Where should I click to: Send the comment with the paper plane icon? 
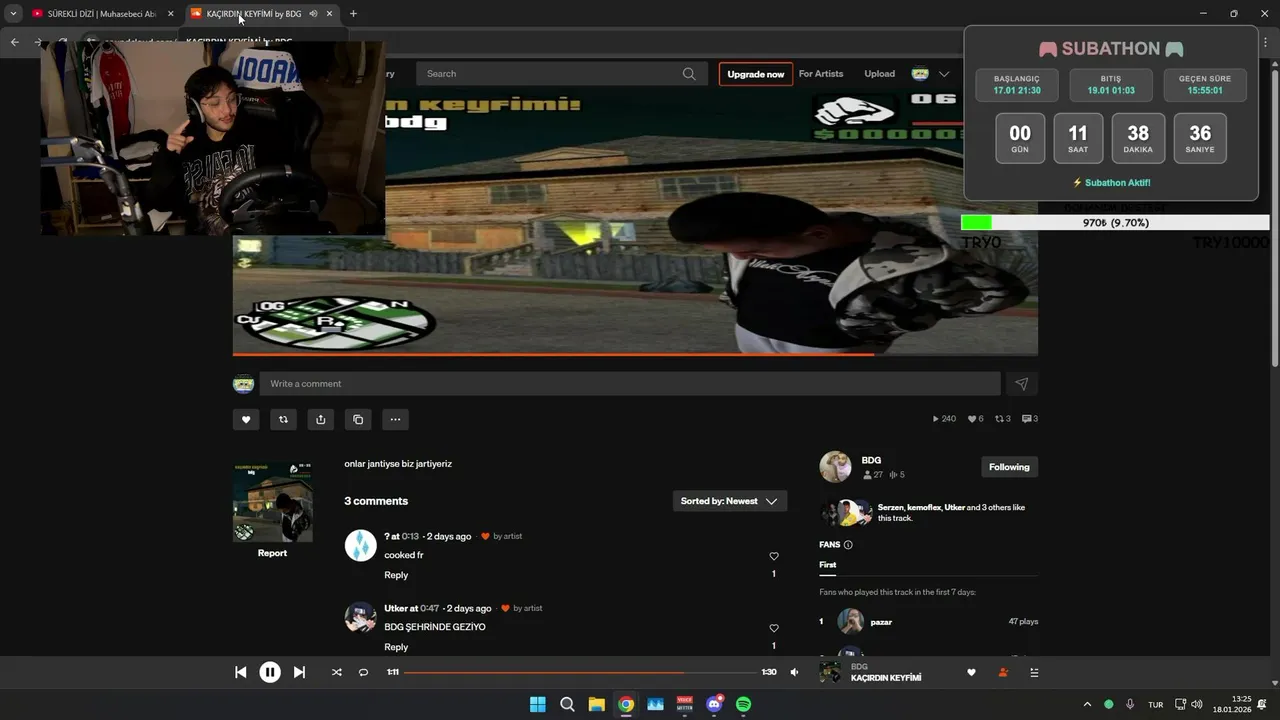click(x=1021, y=384)
